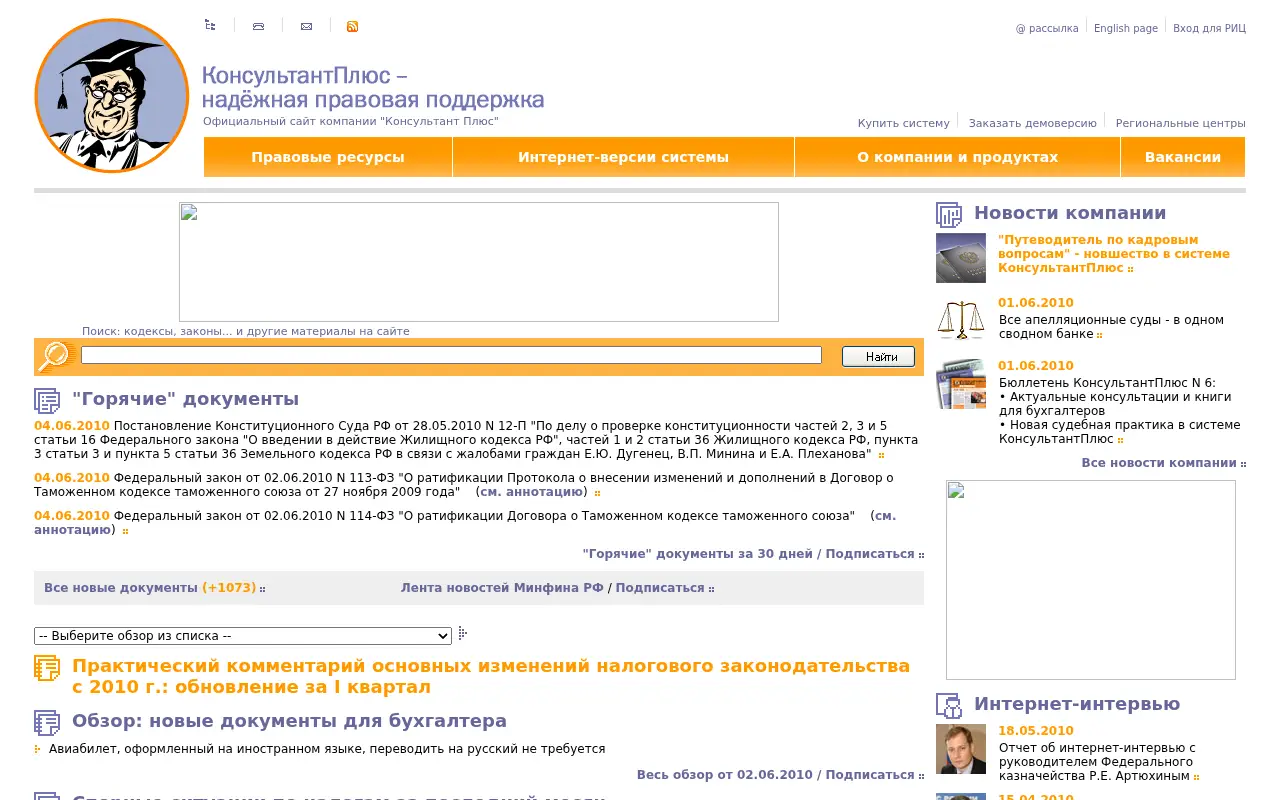Click the small icon next to the review dropdown
1280x800 pixels.
463,633
